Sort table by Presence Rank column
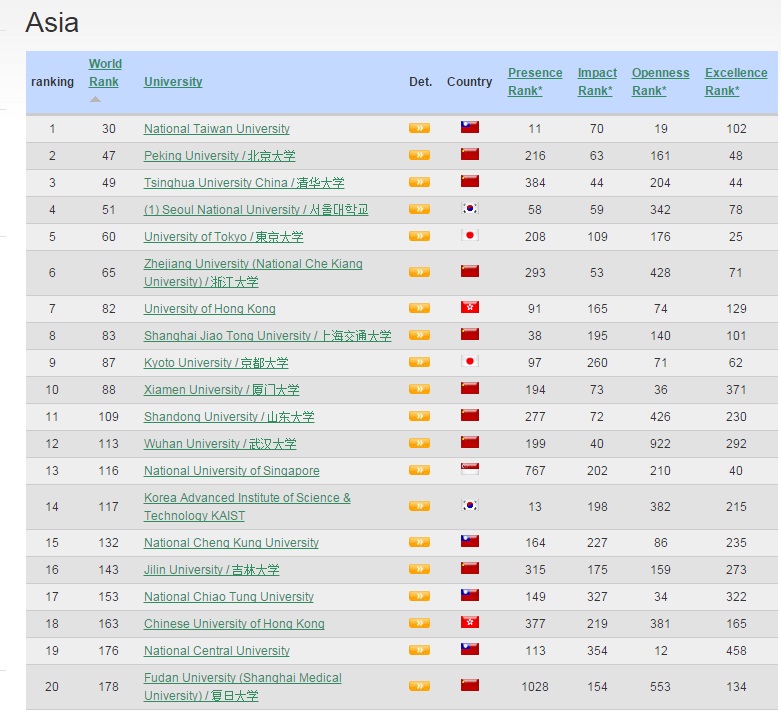This screenshot has width=781, height=710. 535,82
